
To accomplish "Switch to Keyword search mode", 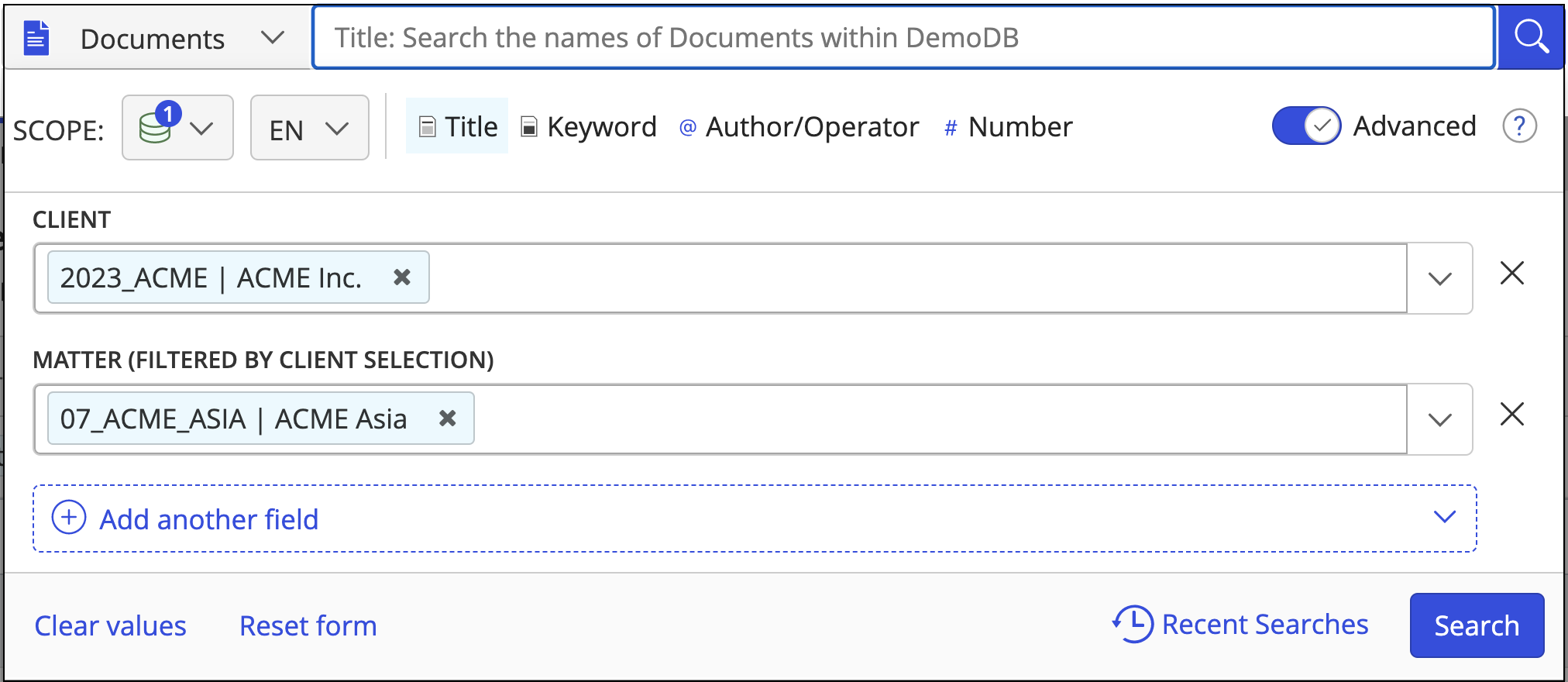I will 589,127.
